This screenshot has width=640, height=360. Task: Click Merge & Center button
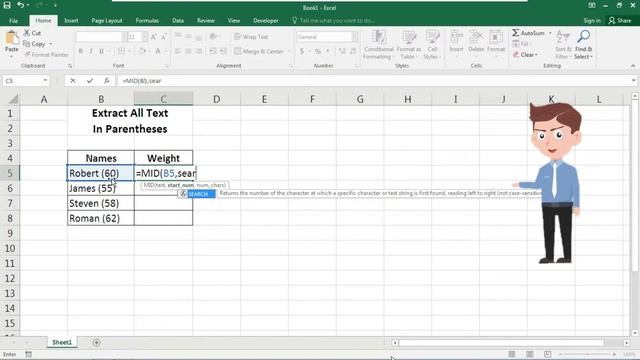(x=259, y=51)
